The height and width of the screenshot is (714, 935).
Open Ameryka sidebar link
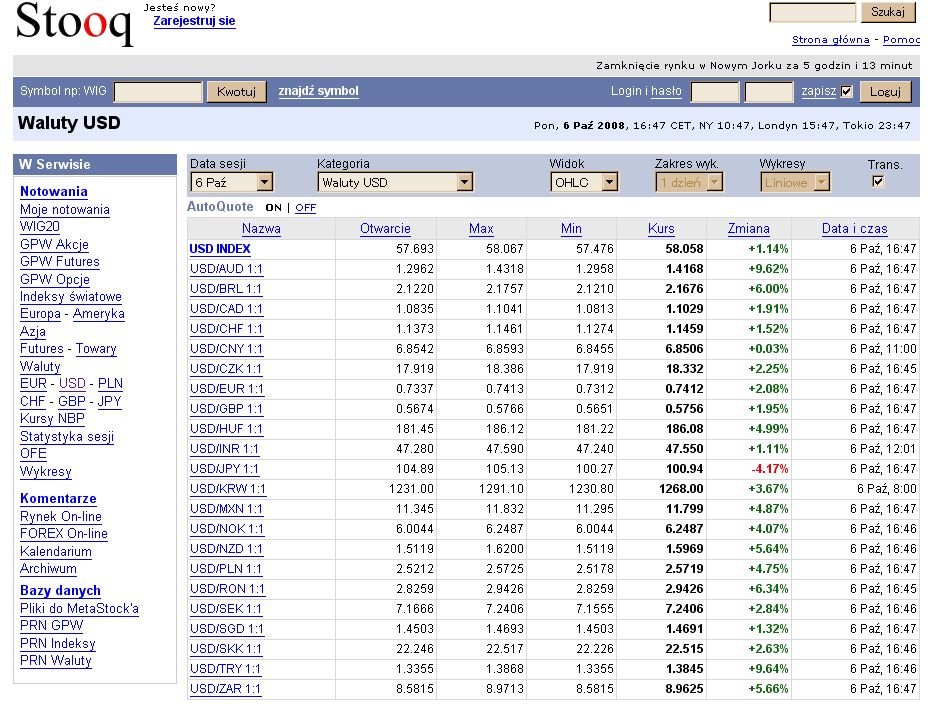click(x=99, y=314)
